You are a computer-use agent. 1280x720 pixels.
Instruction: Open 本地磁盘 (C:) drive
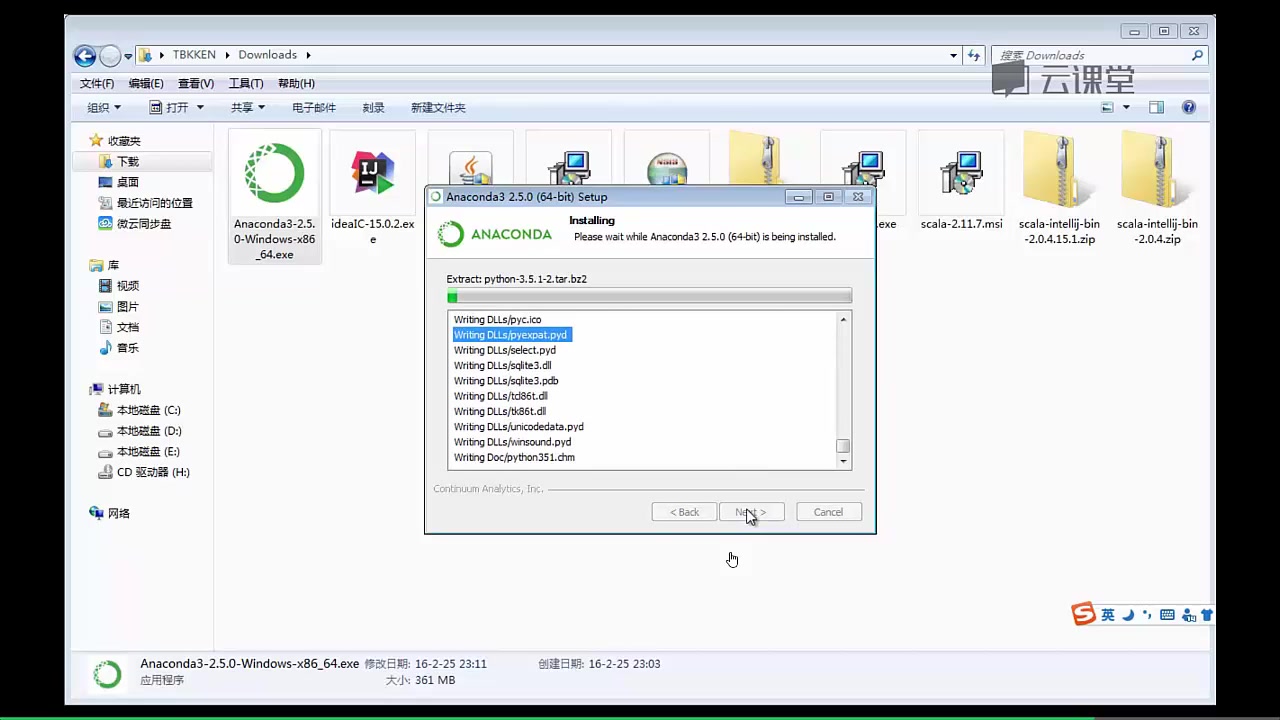148,410
